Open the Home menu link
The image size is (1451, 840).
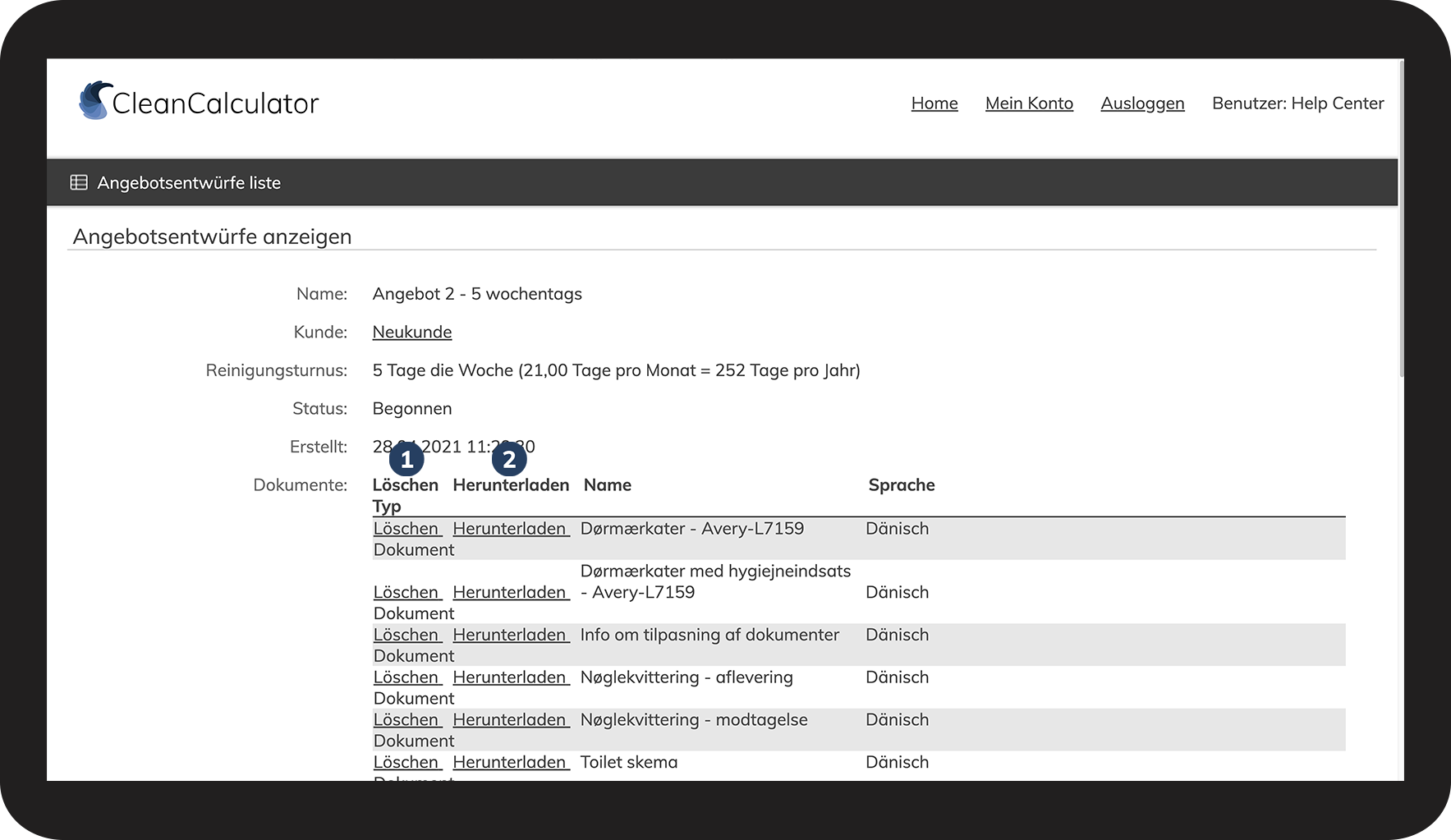tap(934, 103)
